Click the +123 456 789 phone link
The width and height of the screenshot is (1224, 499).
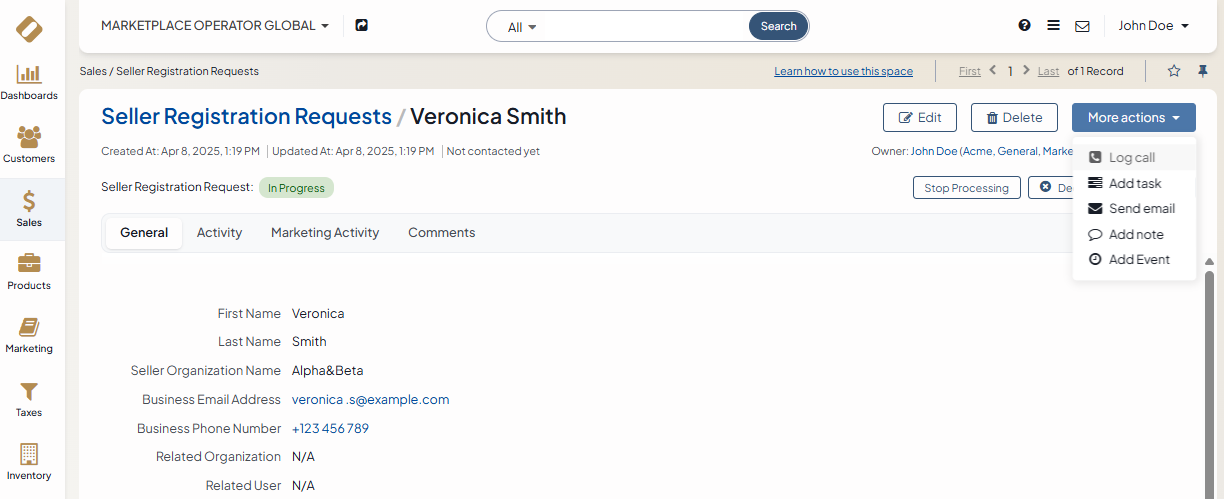330,428
